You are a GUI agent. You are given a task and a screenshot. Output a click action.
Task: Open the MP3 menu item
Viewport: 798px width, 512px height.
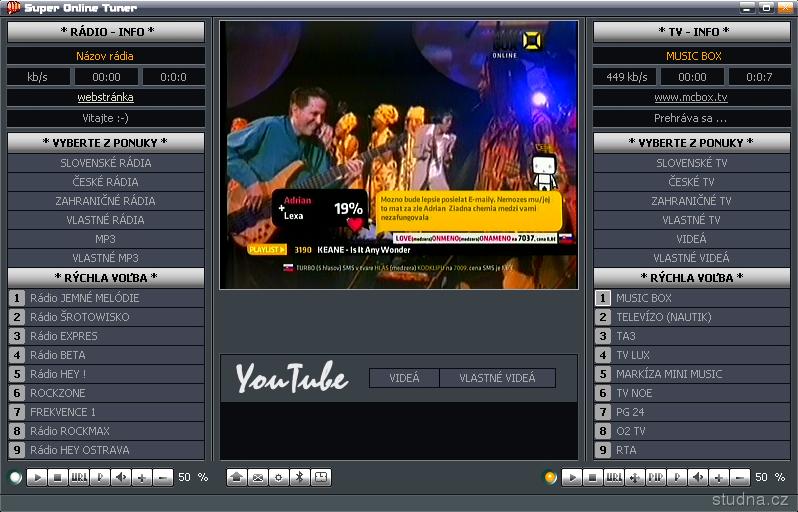coord(106,239)
